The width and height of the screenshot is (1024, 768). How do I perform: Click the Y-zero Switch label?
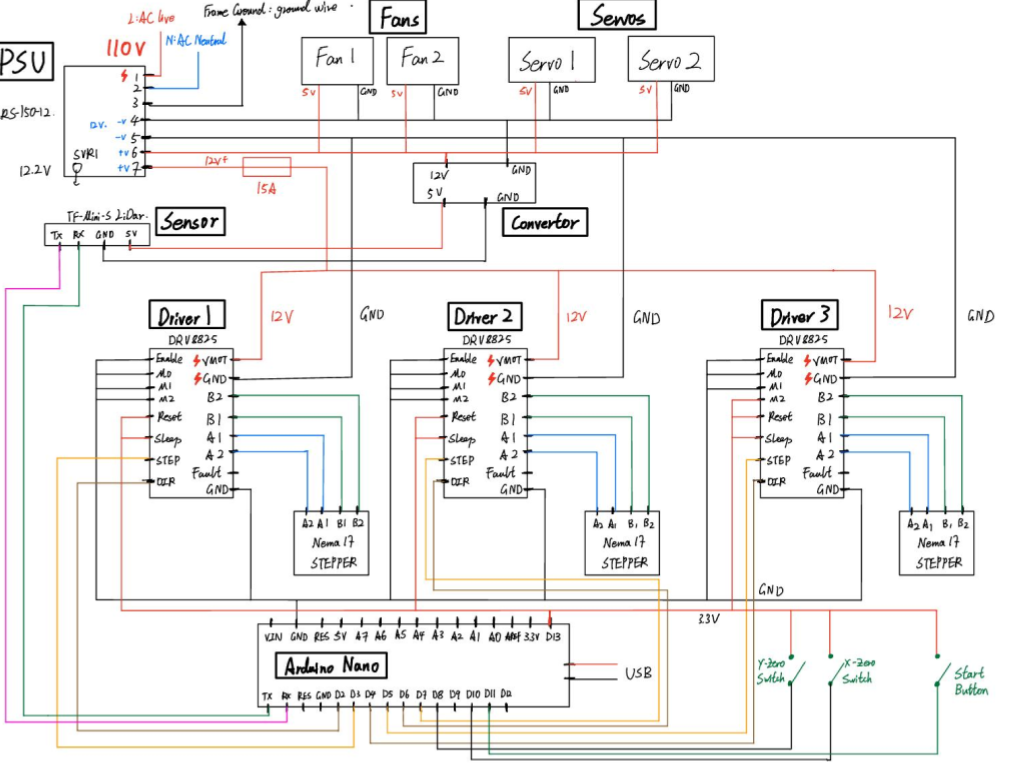coord(771,671)
